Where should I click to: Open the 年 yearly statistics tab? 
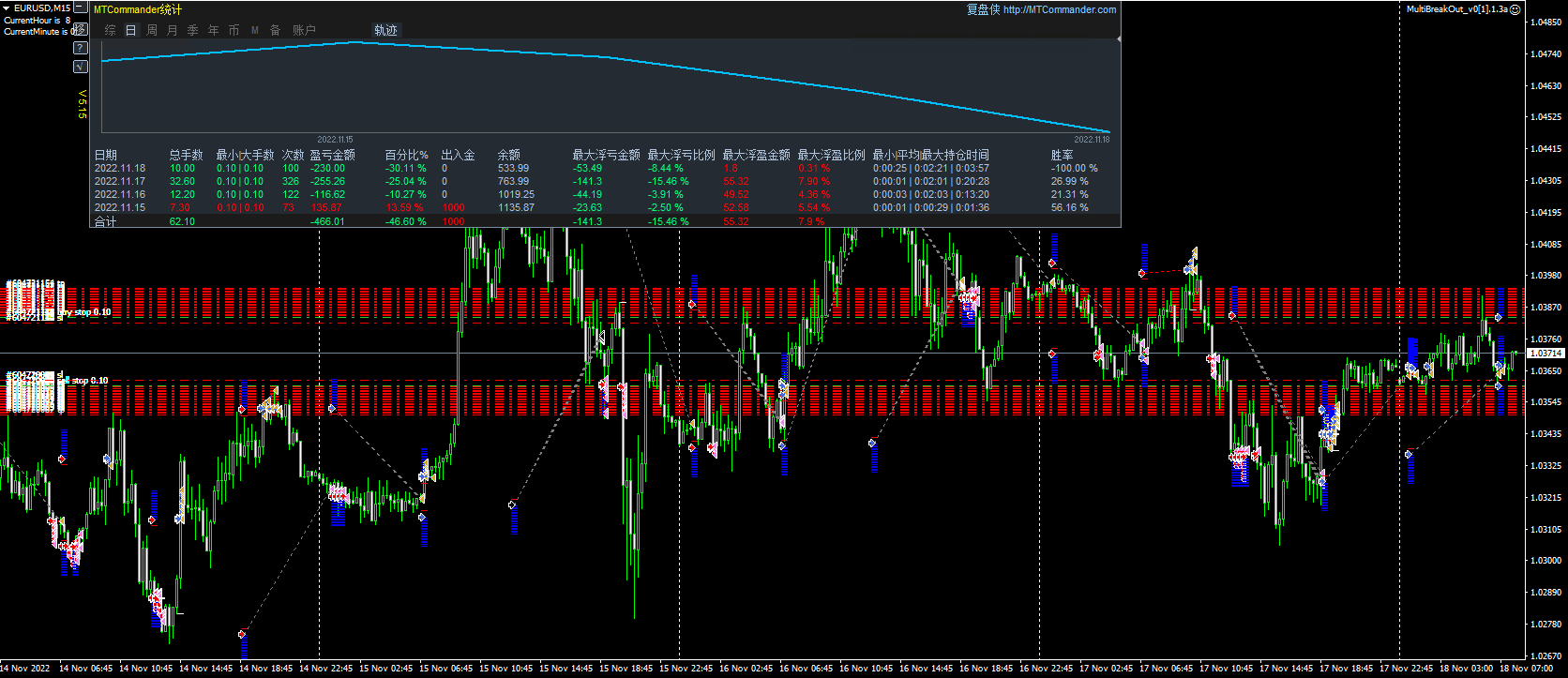click(214, 30)
